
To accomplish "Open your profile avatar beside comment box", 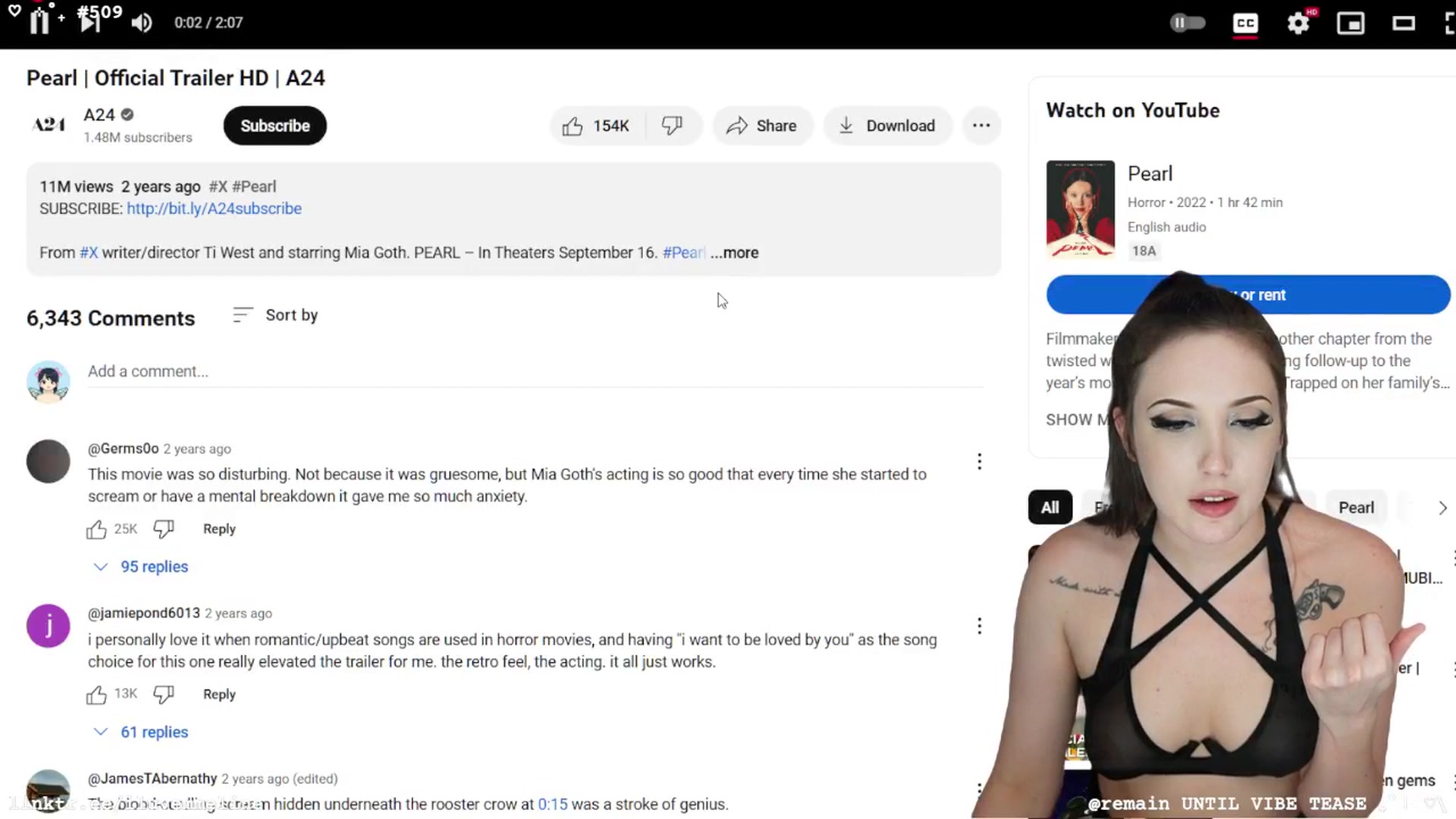I will point(49,381).
